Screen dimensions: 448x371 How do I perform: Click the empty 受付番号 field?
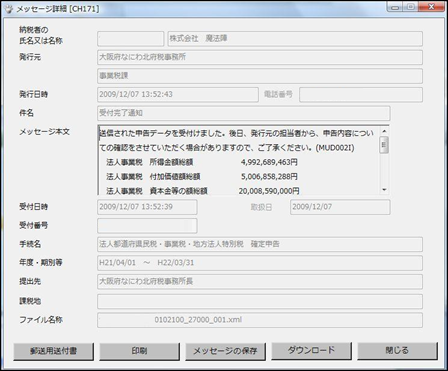coord(147,226)
